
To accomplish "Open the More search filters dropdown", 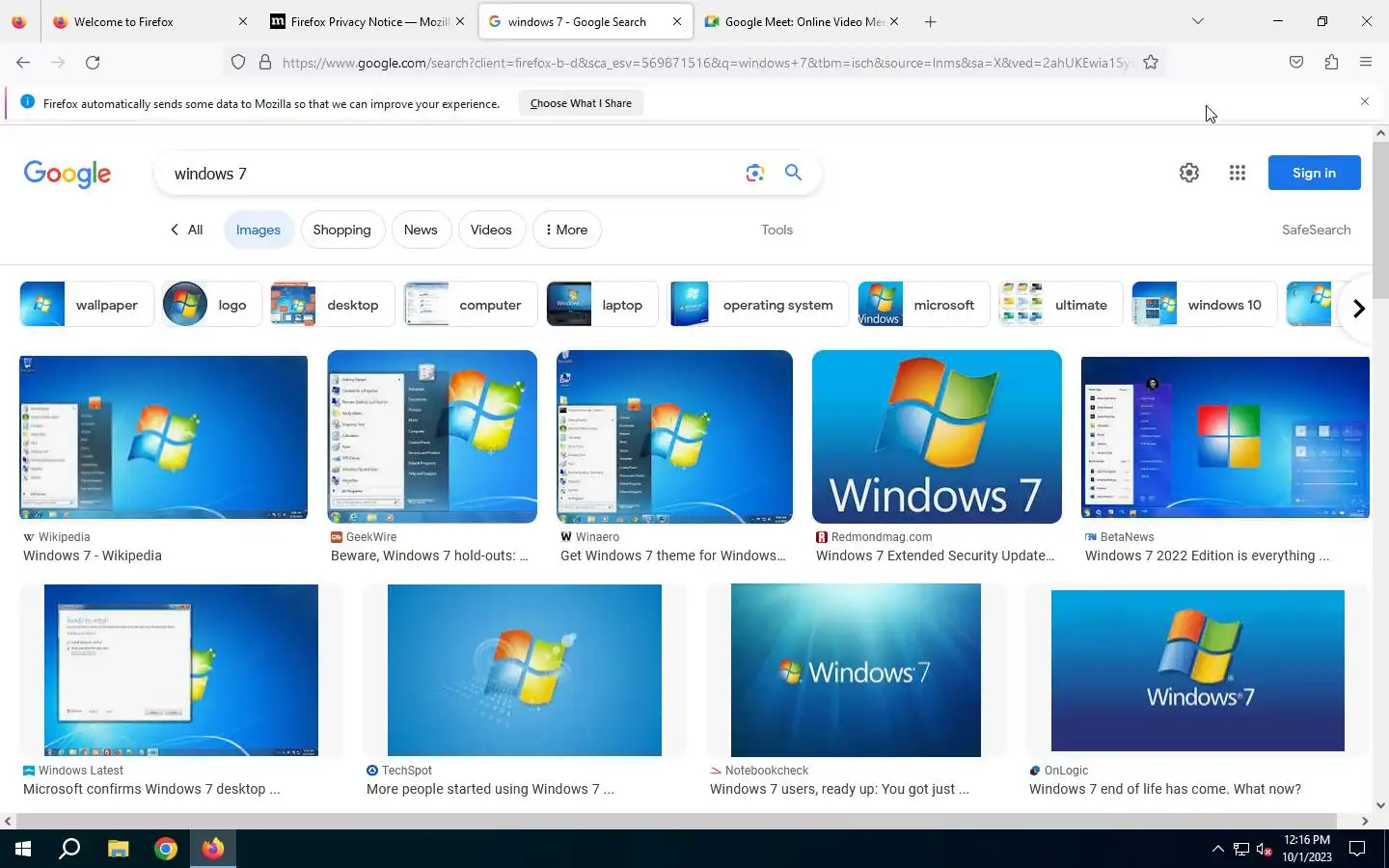I will point(567,230).
